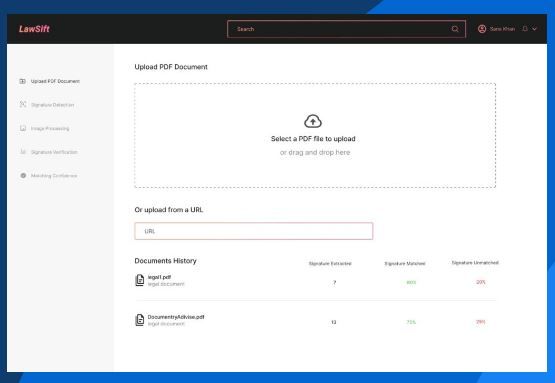Click the search magnifier icon
This screenshot has width=555, height=383.
455,29
